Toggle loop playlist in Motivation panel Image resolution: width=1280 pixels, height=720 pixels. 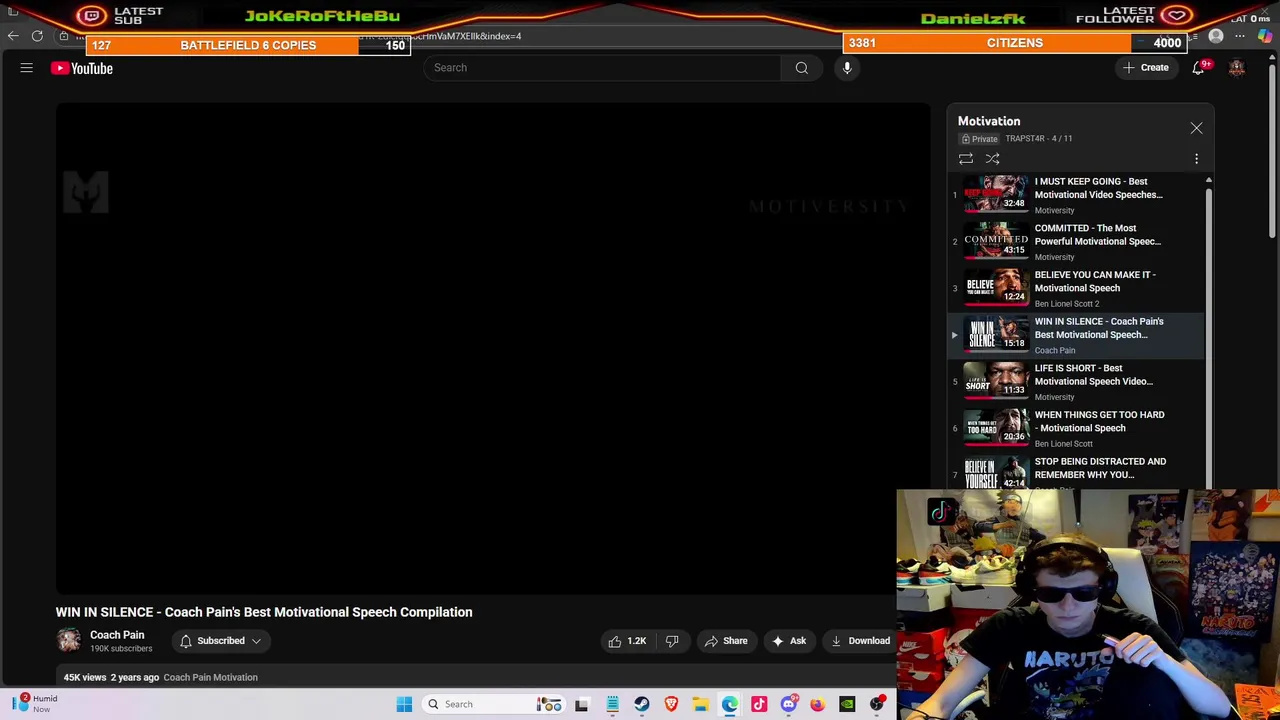click(x=966, y=159)
